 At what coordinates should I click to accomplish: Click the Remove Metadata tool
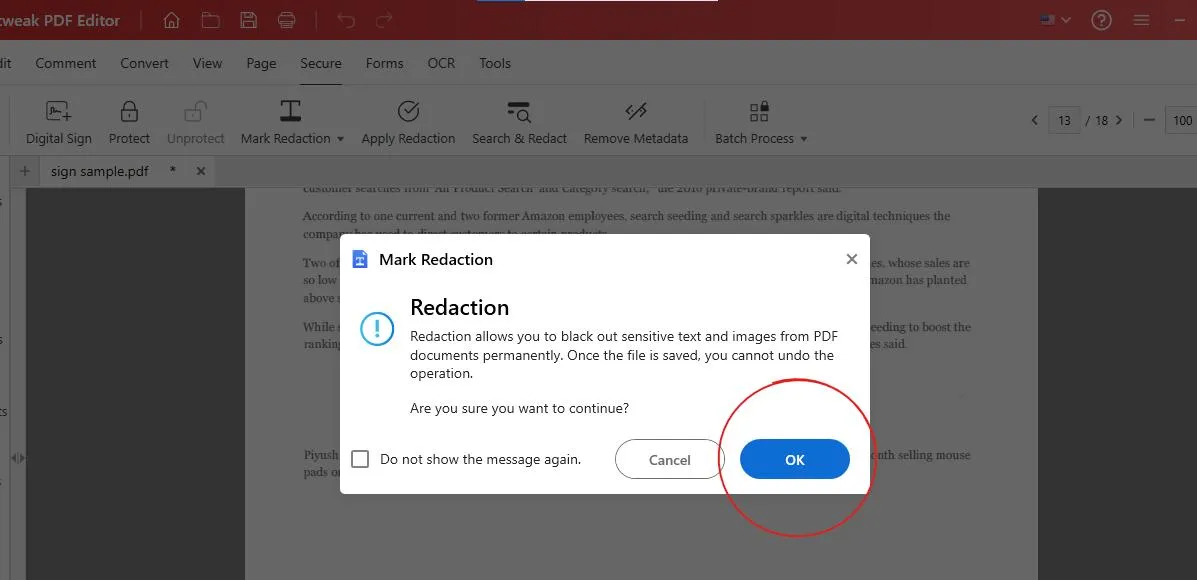636,122
